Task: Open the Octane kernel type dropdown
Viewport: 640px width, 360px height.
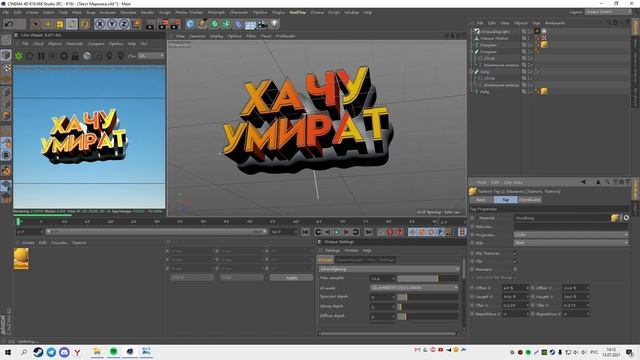Action: [389, 269]
